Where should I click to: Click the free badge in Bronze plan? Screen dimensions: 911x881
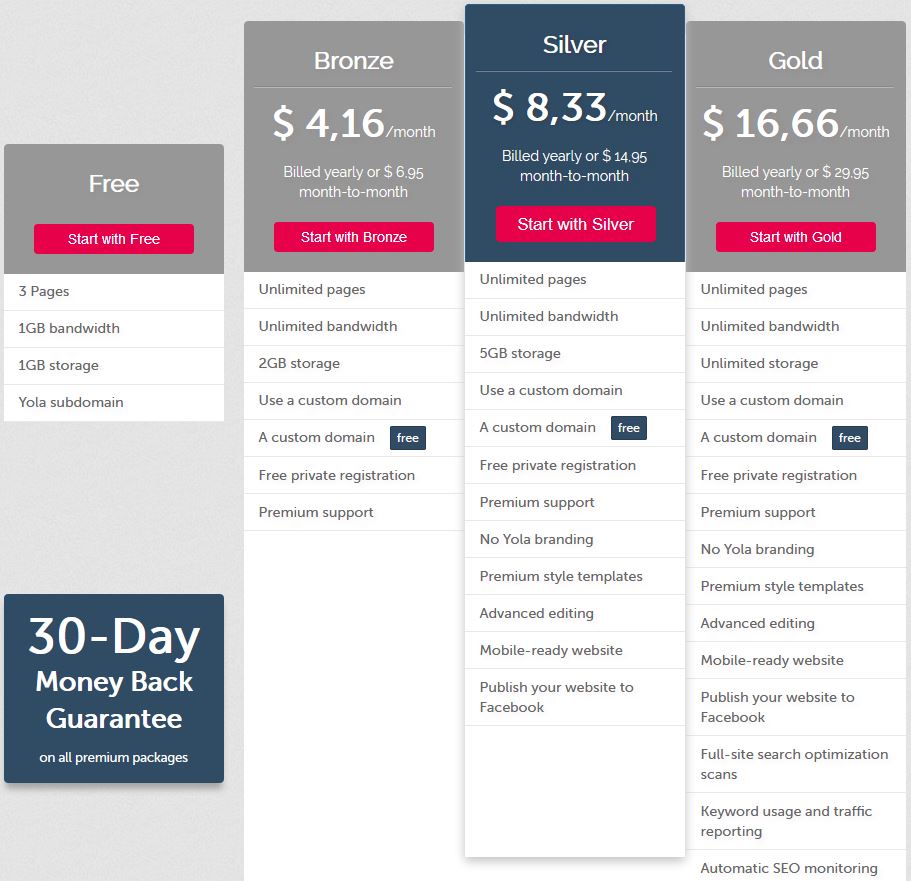coord(408,438)
